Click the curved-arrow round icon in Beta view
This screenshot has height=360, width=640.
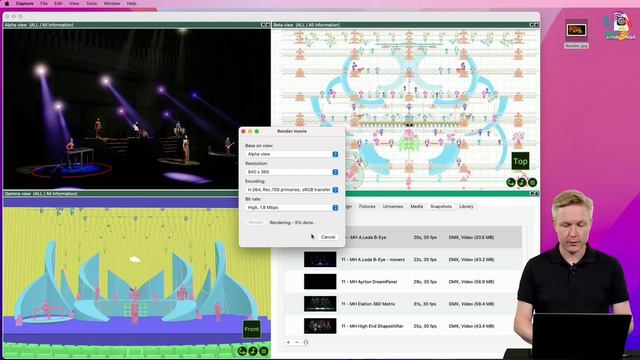point(511,182)
